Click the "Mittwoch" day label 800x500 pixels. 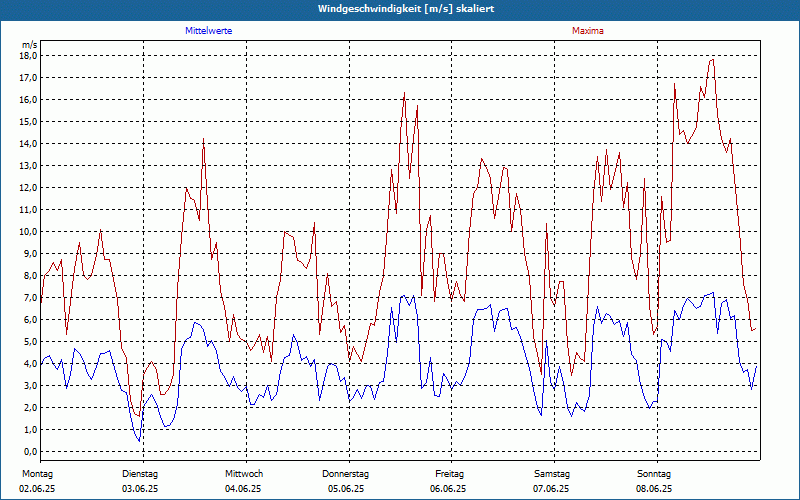pyautogui.click(x=244, y=474)
